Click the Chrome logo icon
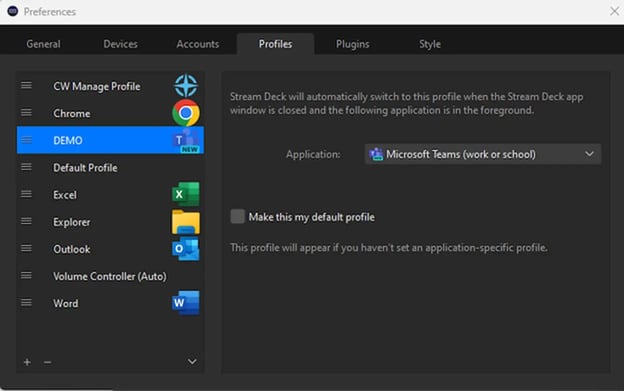The width and height of the screenshot is (624, 391). click(186, 113)
